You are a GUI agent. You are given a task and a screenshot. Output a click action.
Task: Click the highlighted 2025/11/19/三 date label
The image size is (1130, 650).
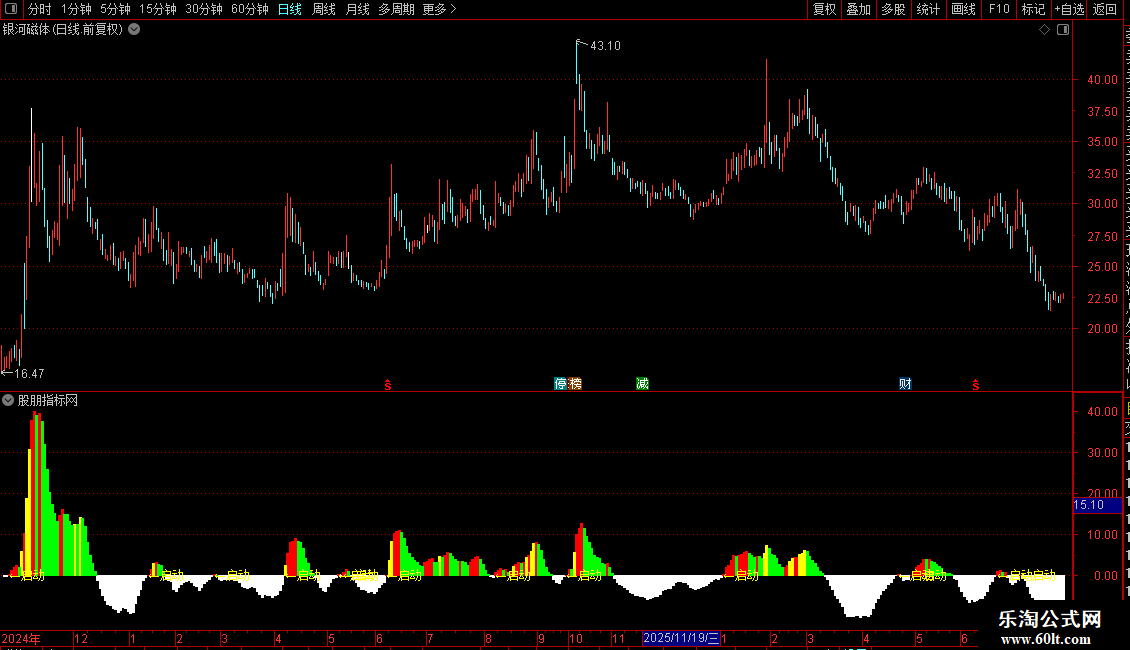[x=681, y=638]
